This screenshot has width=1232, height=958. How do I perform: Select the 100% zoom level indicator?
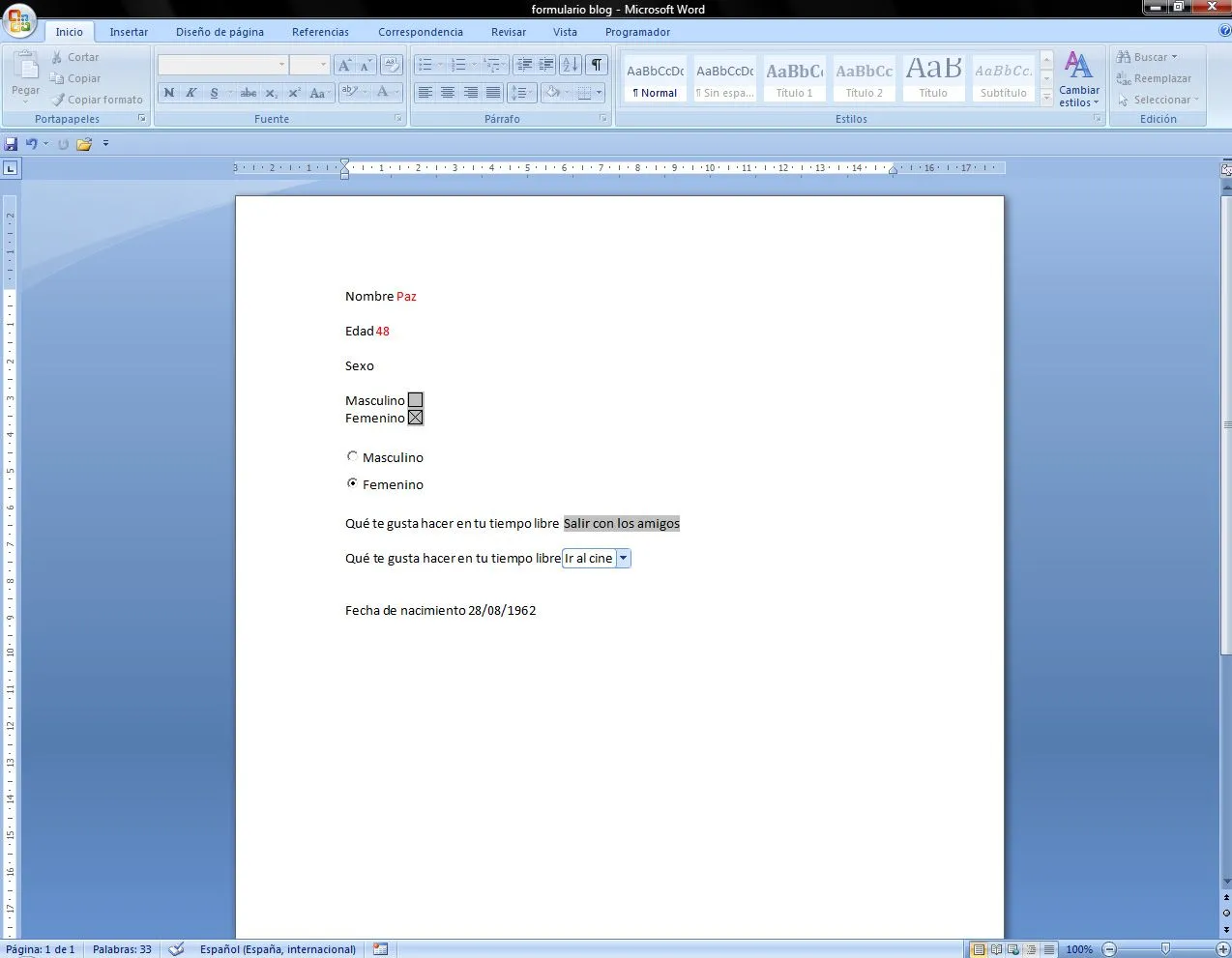tap(1079, 948)
